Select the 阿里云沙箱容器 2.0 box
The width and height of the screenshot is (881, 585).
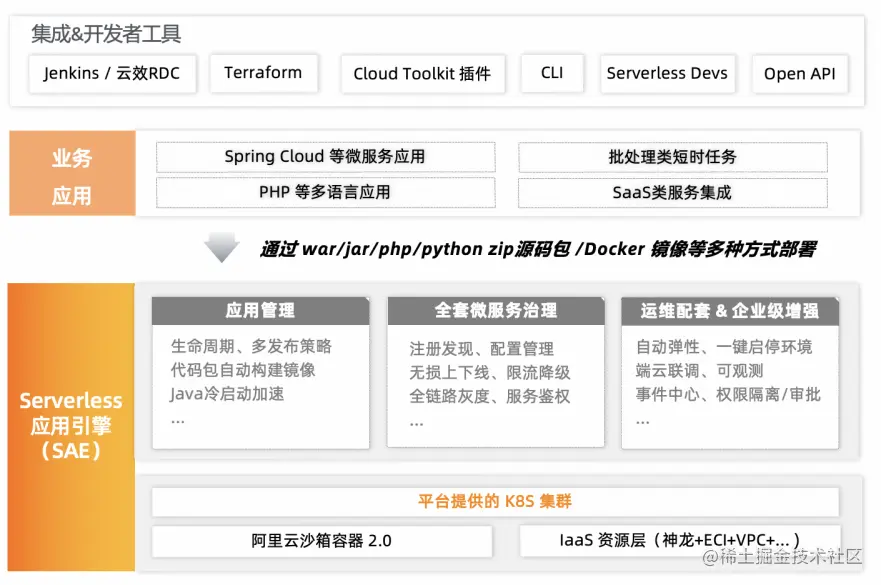[x=322, y=541]
